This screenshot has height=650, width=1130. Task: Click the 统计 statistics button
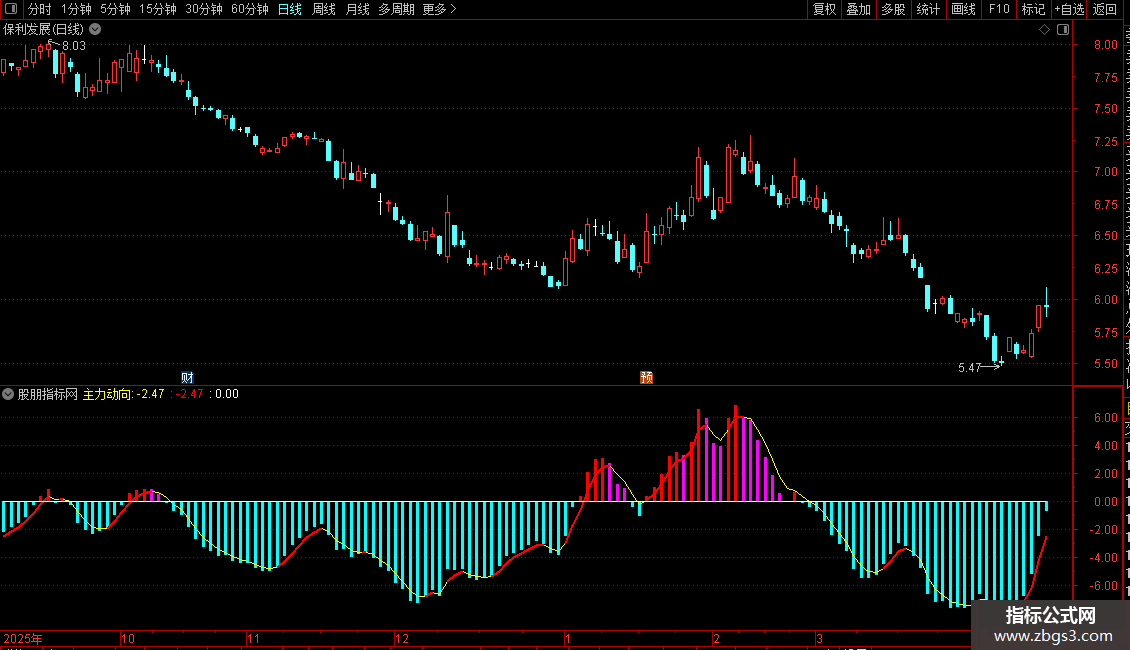(928, 9)
